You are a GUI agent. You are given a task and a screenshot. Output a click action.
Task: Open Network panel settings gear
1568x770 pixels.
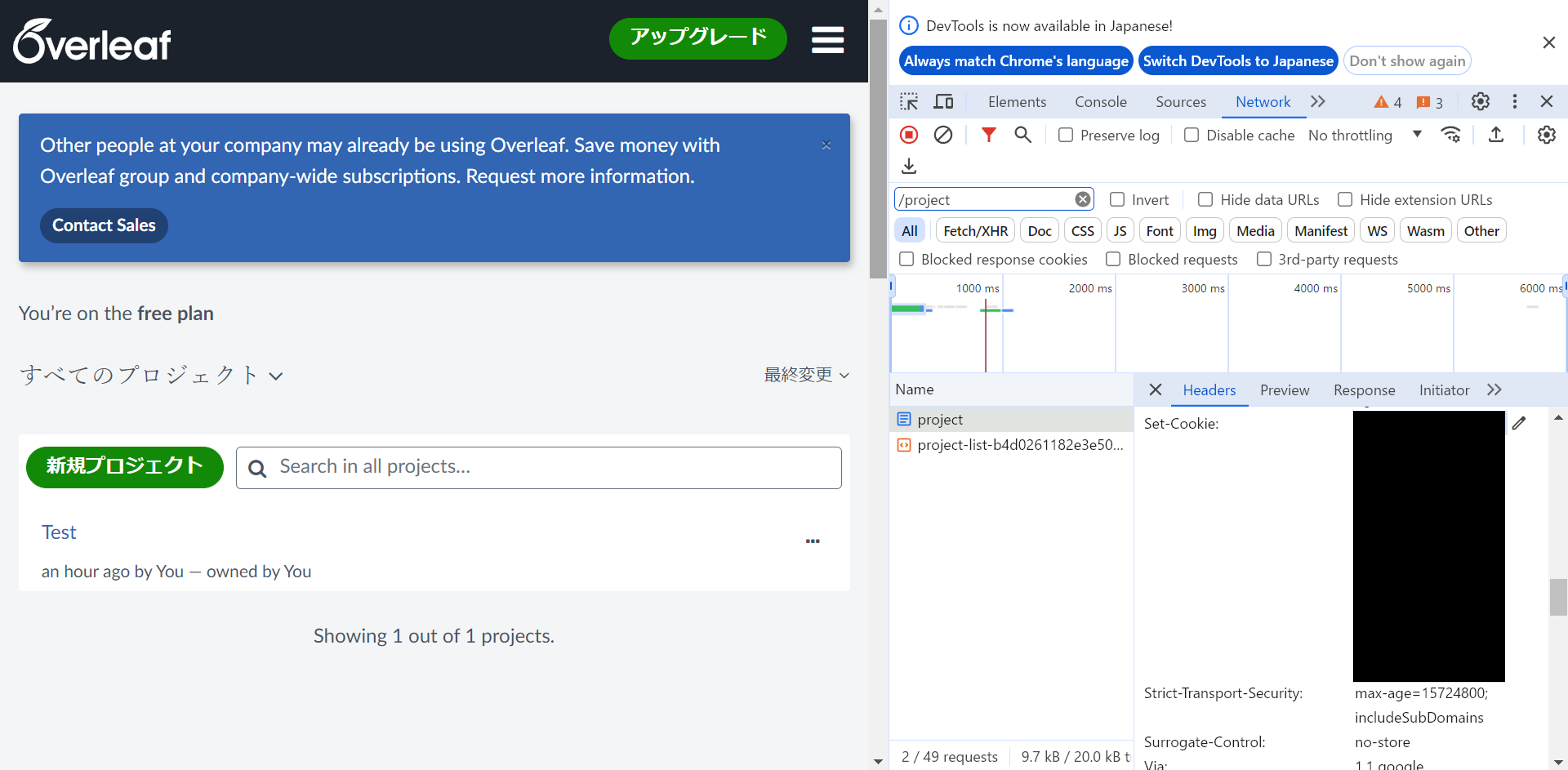pyautogui.click(x=1546, y=135)
